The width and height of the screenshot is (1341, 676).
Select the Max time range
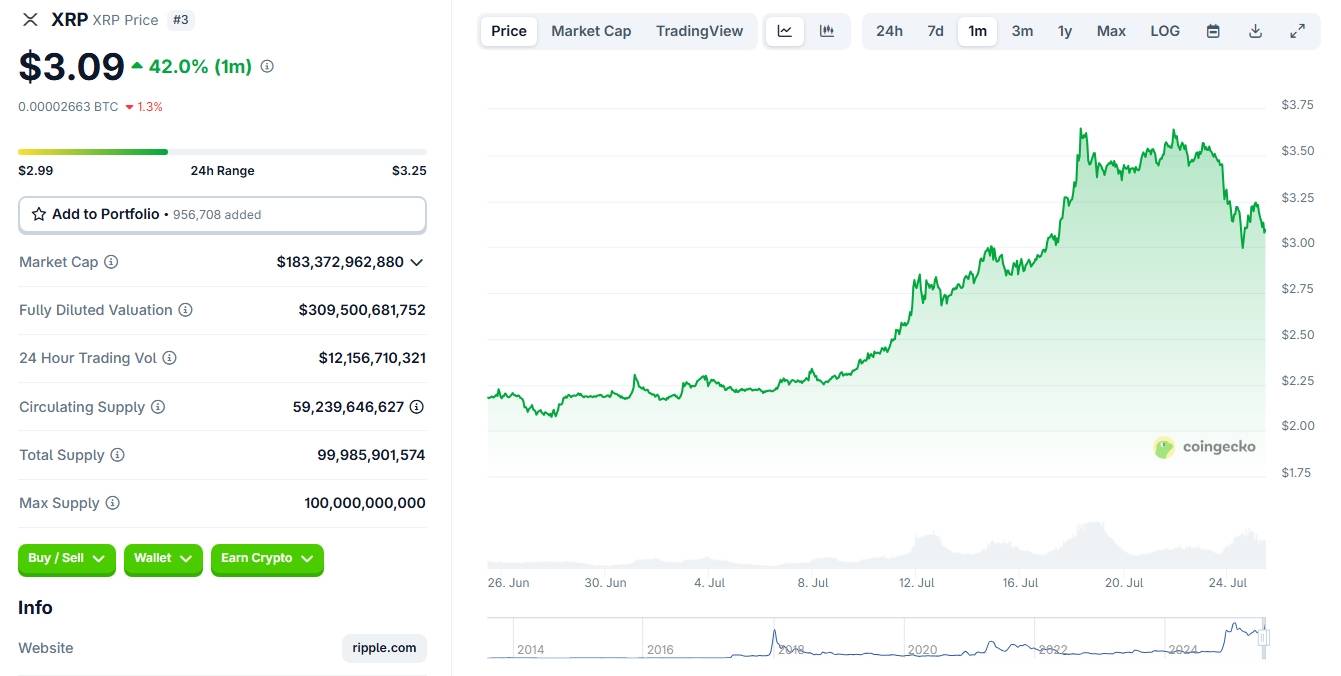[1111, 31]
